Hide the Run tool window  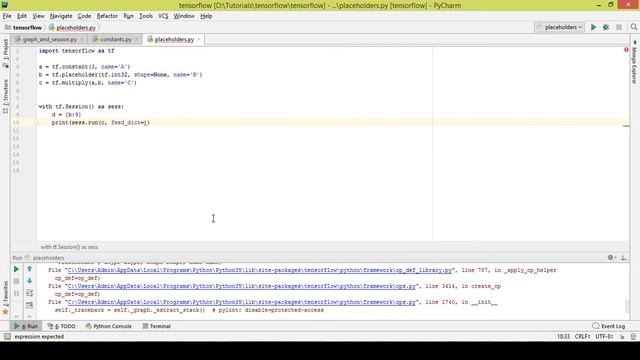pyautogui.click(x=624, y=258)
